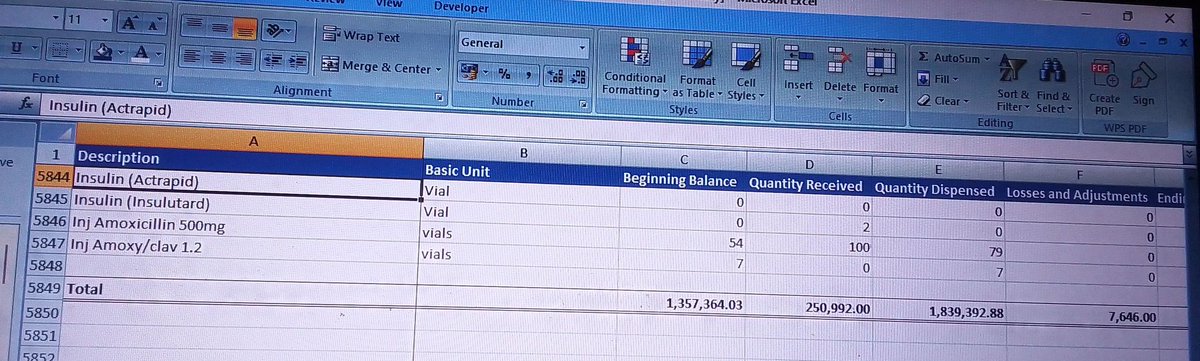The image size is (1200, 361).
Task: Switch to Developer tab
Action: click(x=462, y=7)
